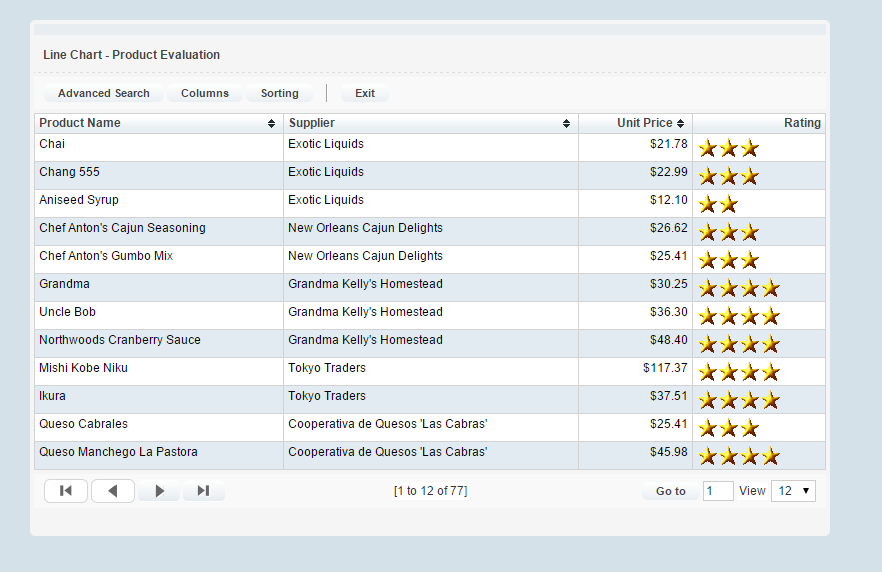The width and height of the screenshot is (882, 572).
Task: Sort by Product Name column arrows
Action: point(271,124)
